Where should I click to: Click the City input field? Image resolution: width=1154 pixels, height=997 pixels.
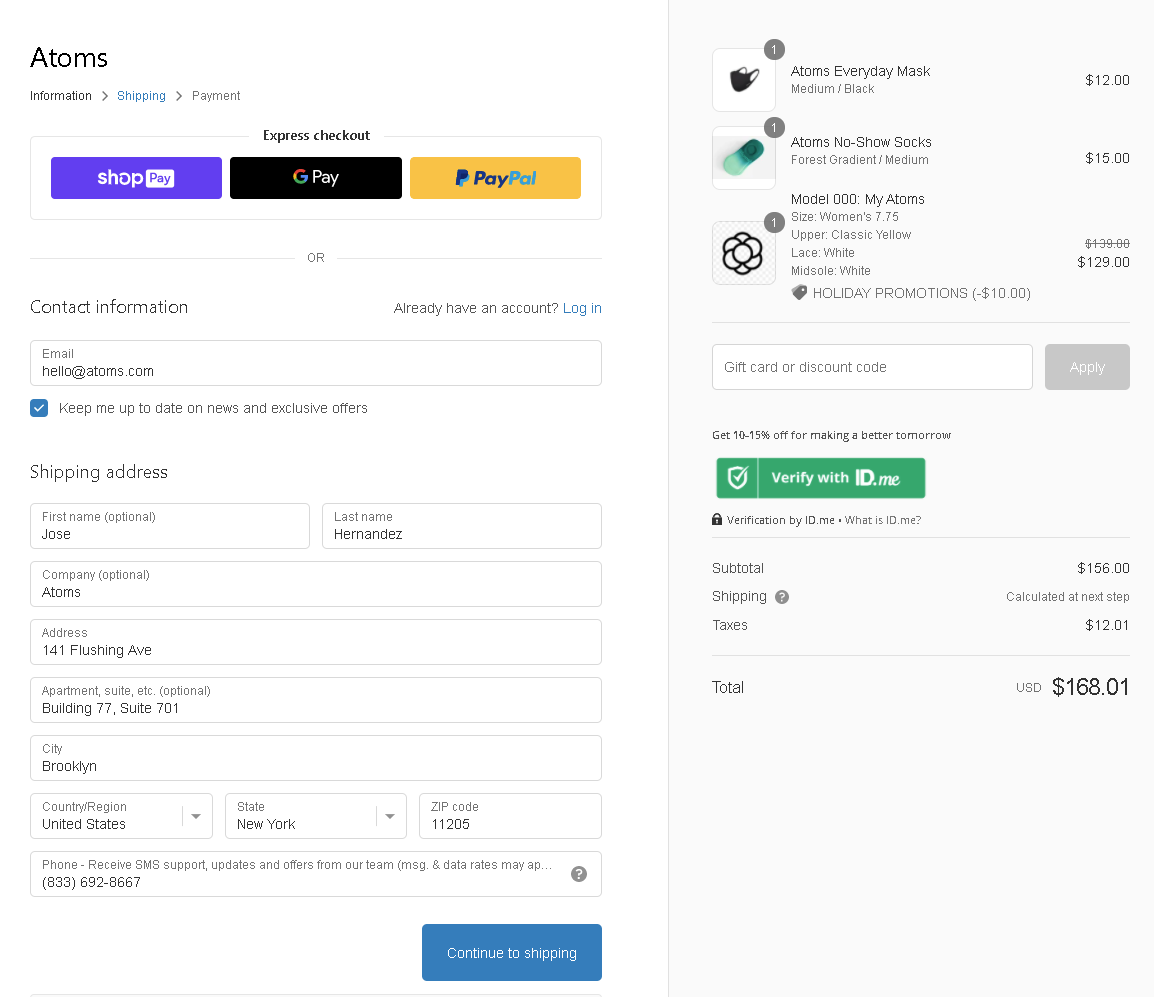[316, 758]
